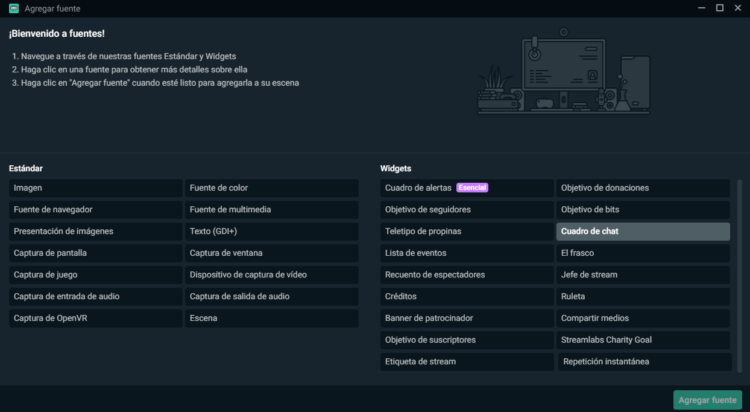750x412 pixels.
Task: Select El frasco widget
Action: coord(643,253)
